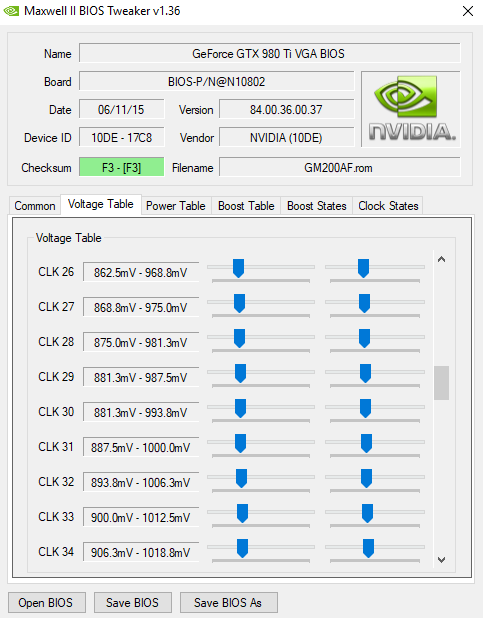Go to the Boost States tab

coord(317,206)
